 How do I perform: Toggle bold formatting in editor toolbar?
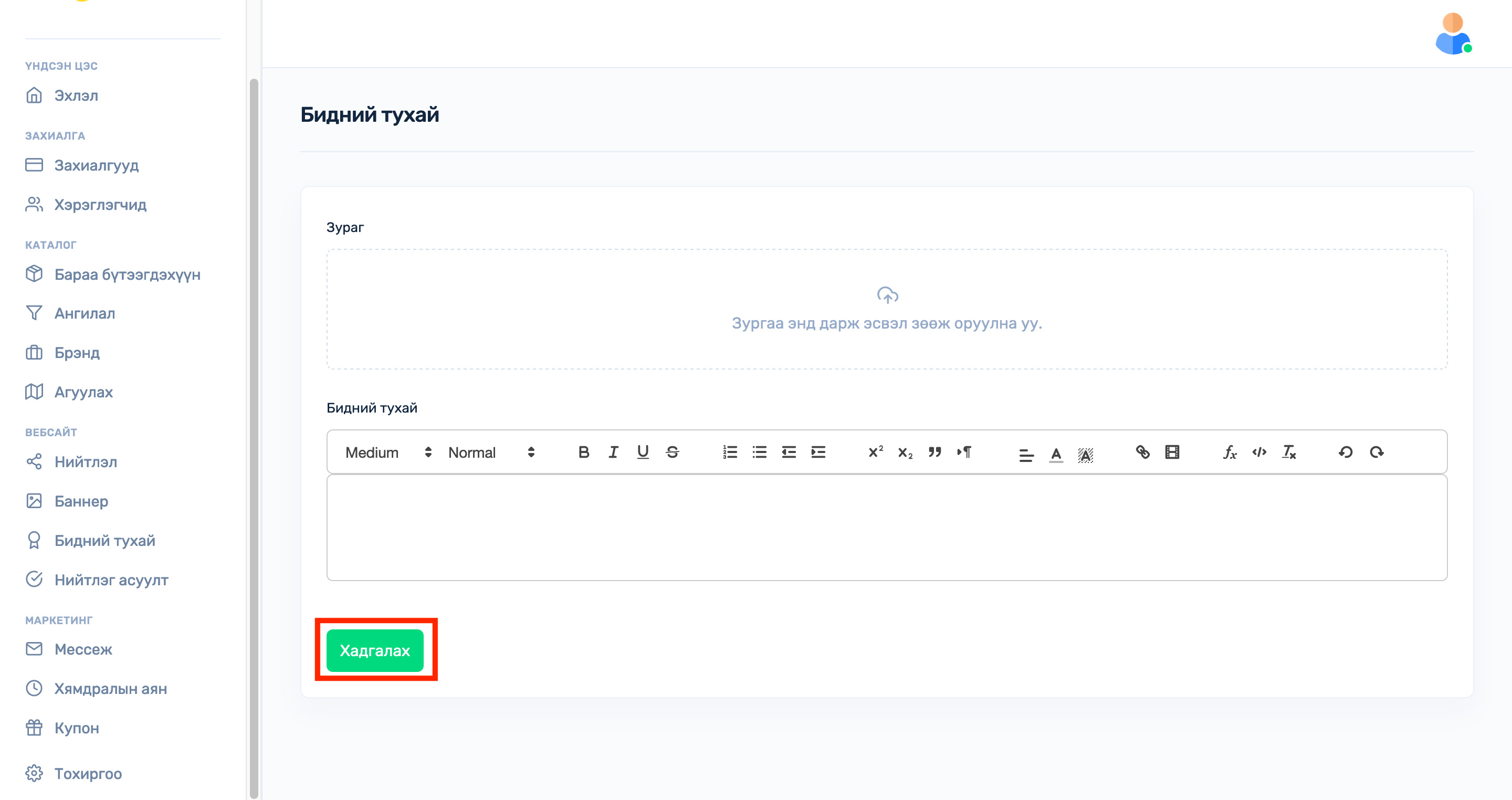point(583,452)
